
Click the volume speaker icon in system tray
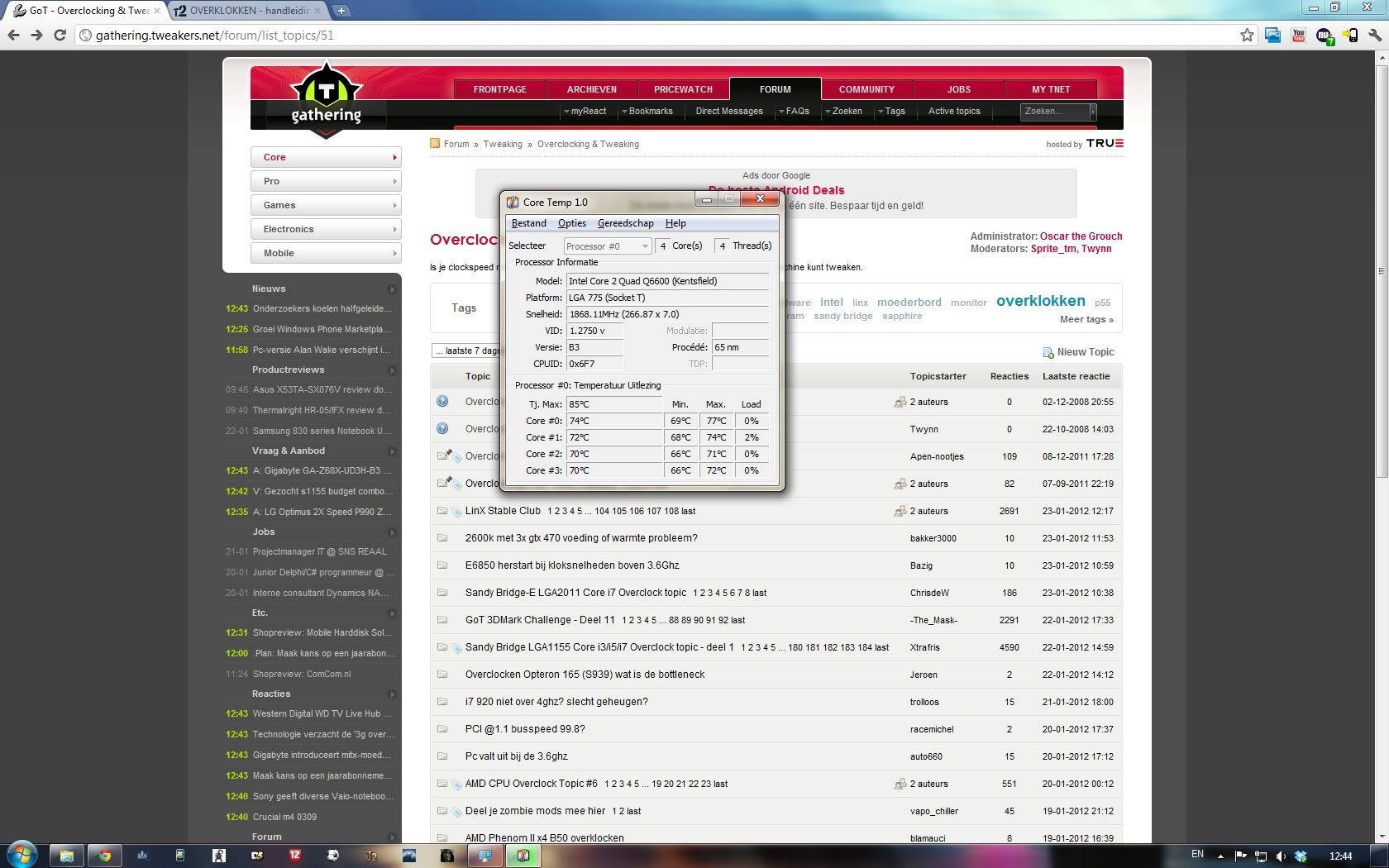click(x=1281, y=856)
